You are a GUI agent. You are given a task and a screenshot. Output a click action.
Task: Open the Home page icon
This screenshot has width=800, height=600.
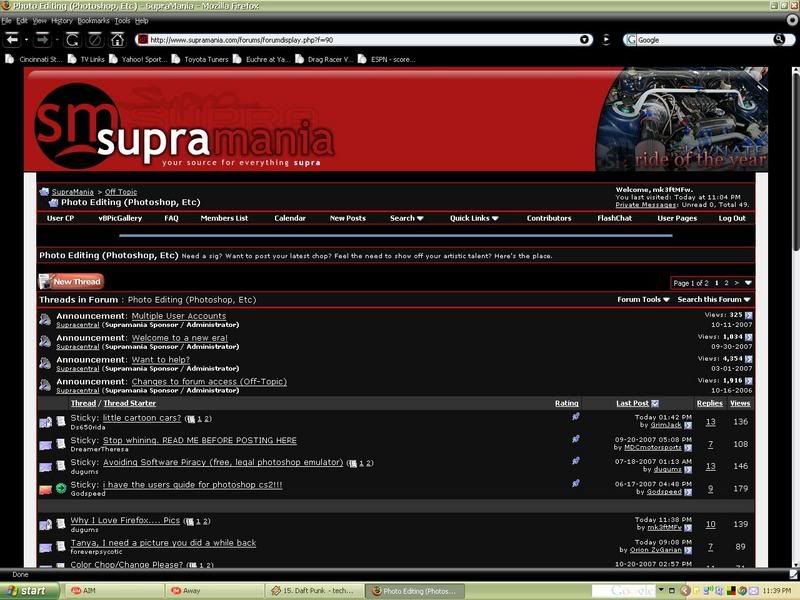click(117, 39)
